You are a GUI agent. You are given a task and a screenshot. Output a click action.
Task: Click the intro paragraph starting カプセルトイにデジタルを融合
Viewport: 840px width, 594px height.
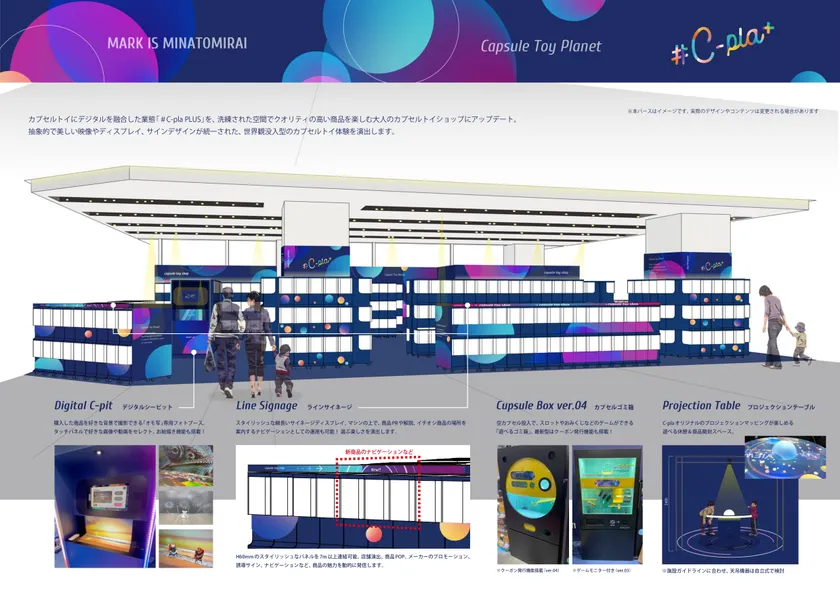coord(274,125)
